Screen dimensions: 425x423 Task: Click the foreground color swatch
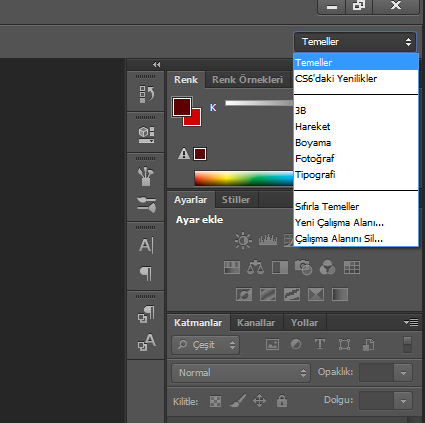(181, 106)
